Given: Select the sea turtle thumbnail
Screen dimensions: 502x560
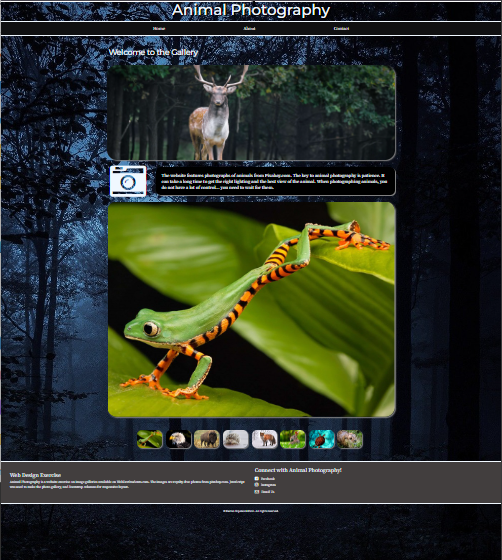Looking at the screenshot, I should (322, 439).
